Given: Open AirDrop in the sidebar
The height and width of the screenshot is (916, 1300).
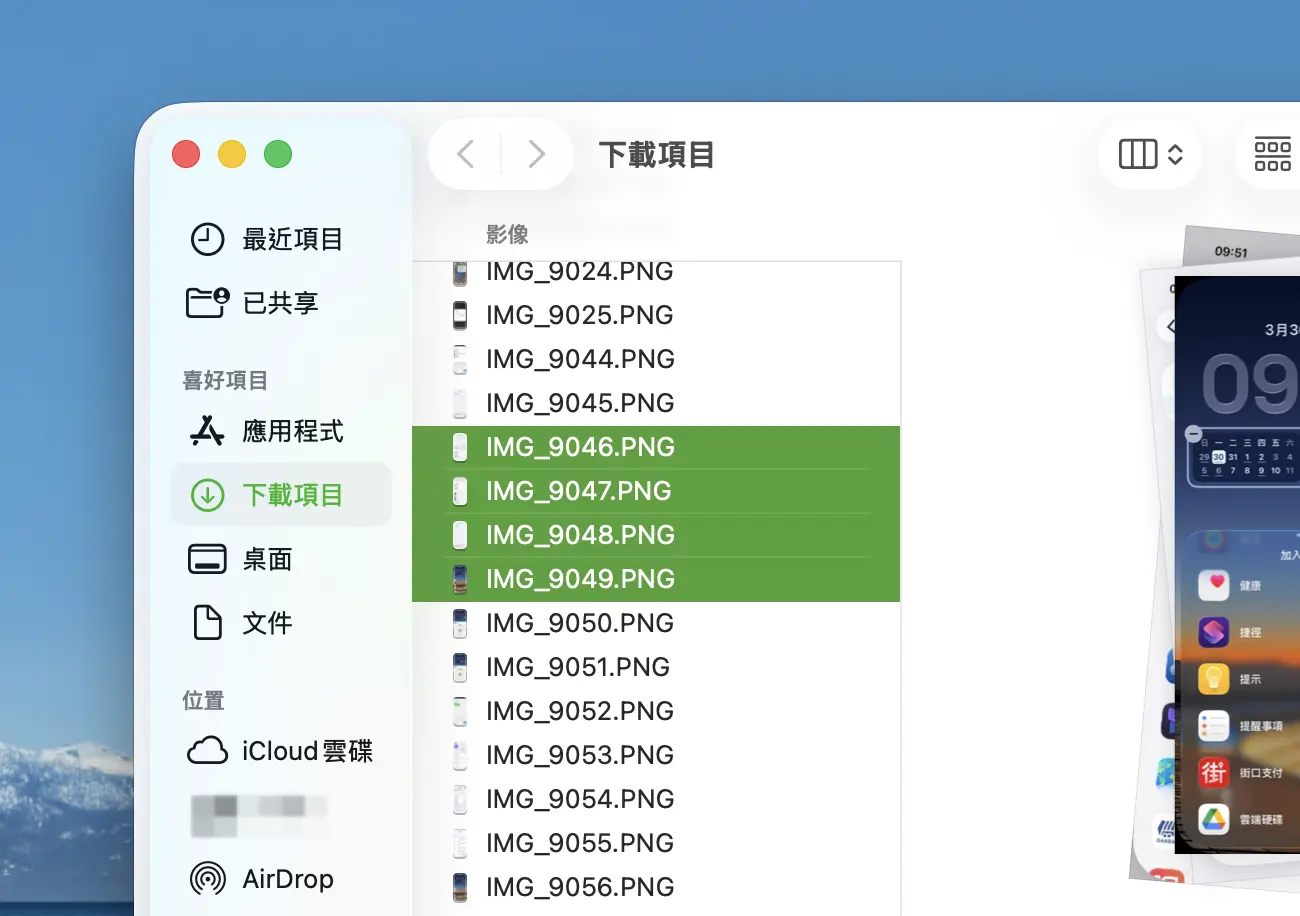Looking at the screenshot, I should click(280, 879).
